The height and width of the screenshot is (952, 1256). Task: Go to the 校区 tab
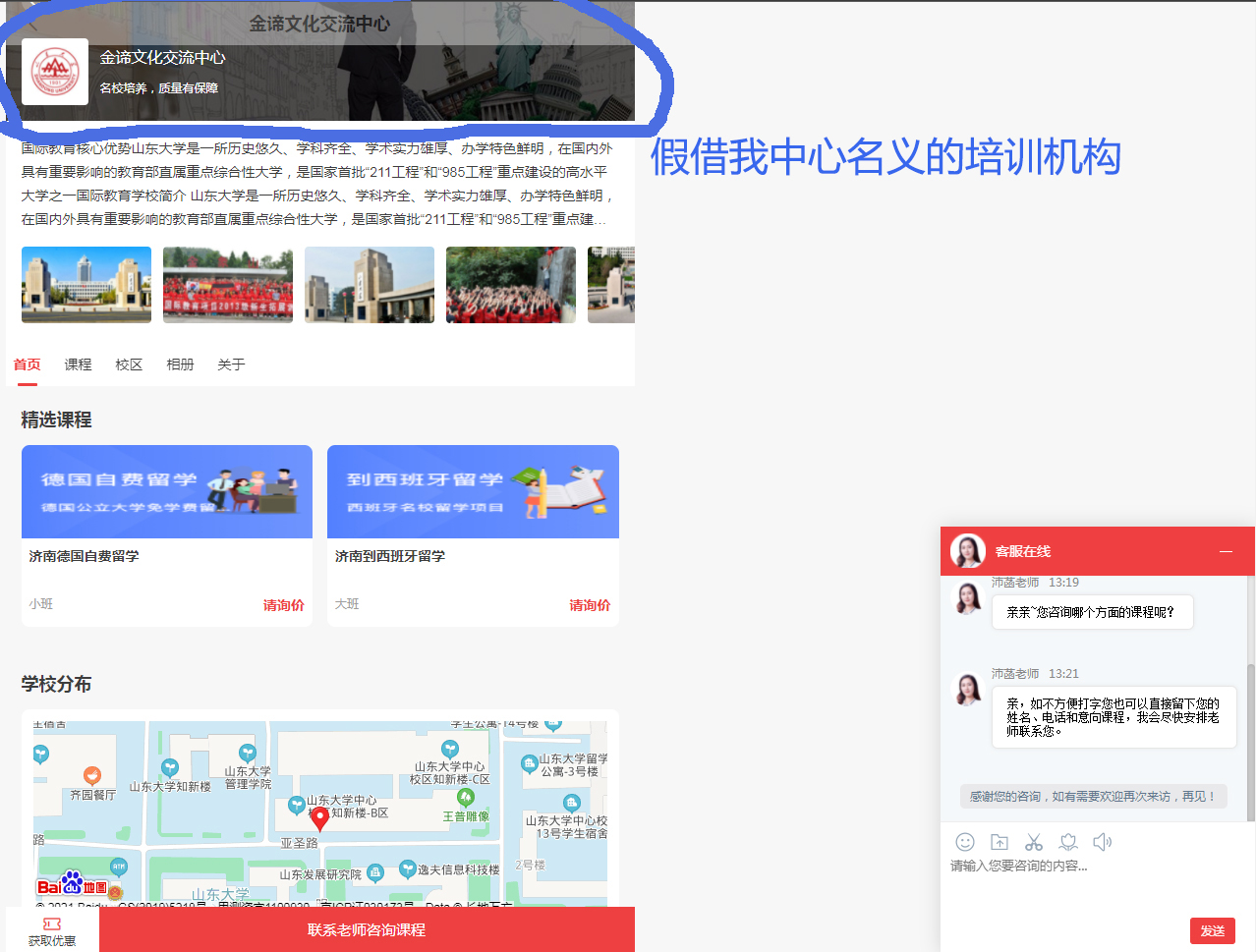tap(130, 364)
